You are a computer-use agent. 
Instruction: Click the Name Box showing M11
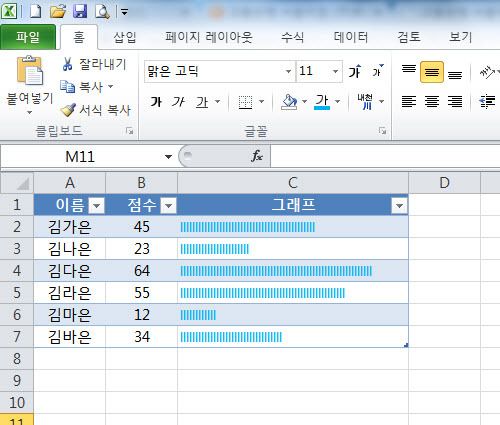coord(80,156)
